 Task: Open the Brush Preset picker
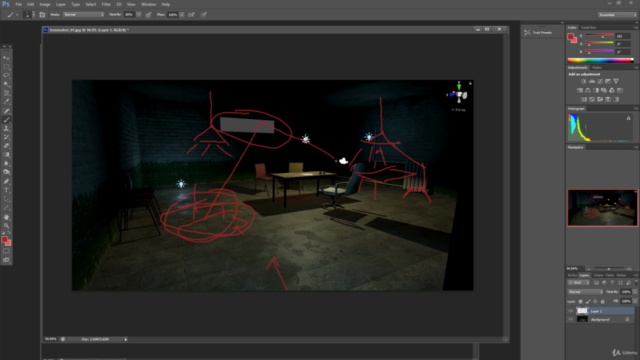click(29, 15)
